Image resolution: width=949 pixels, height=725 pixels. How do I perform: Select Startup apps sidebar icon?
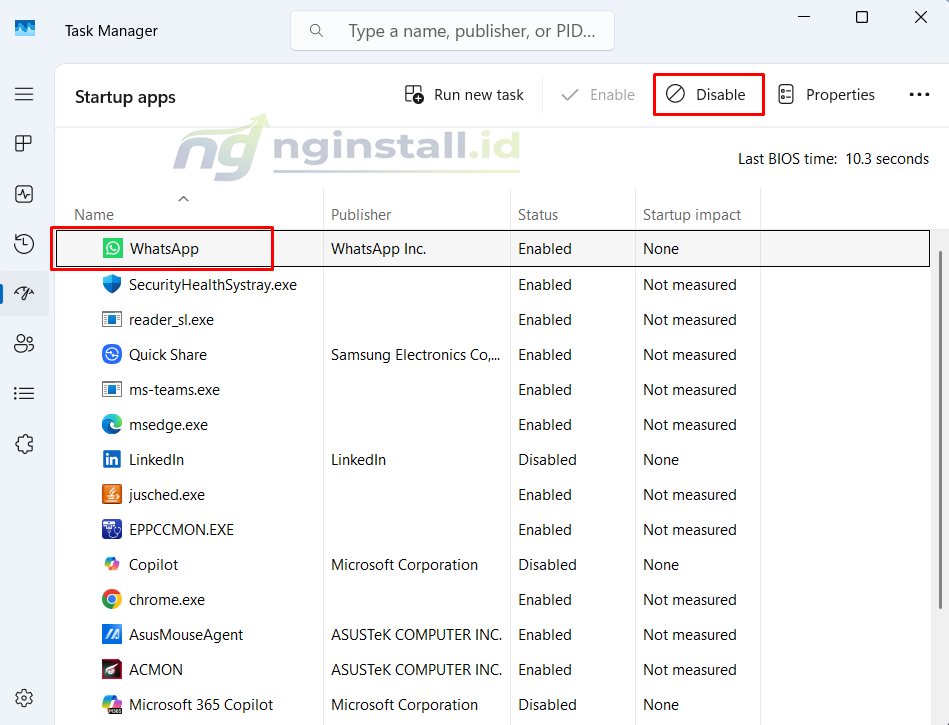pyautogui.click(x=24, y=294)
